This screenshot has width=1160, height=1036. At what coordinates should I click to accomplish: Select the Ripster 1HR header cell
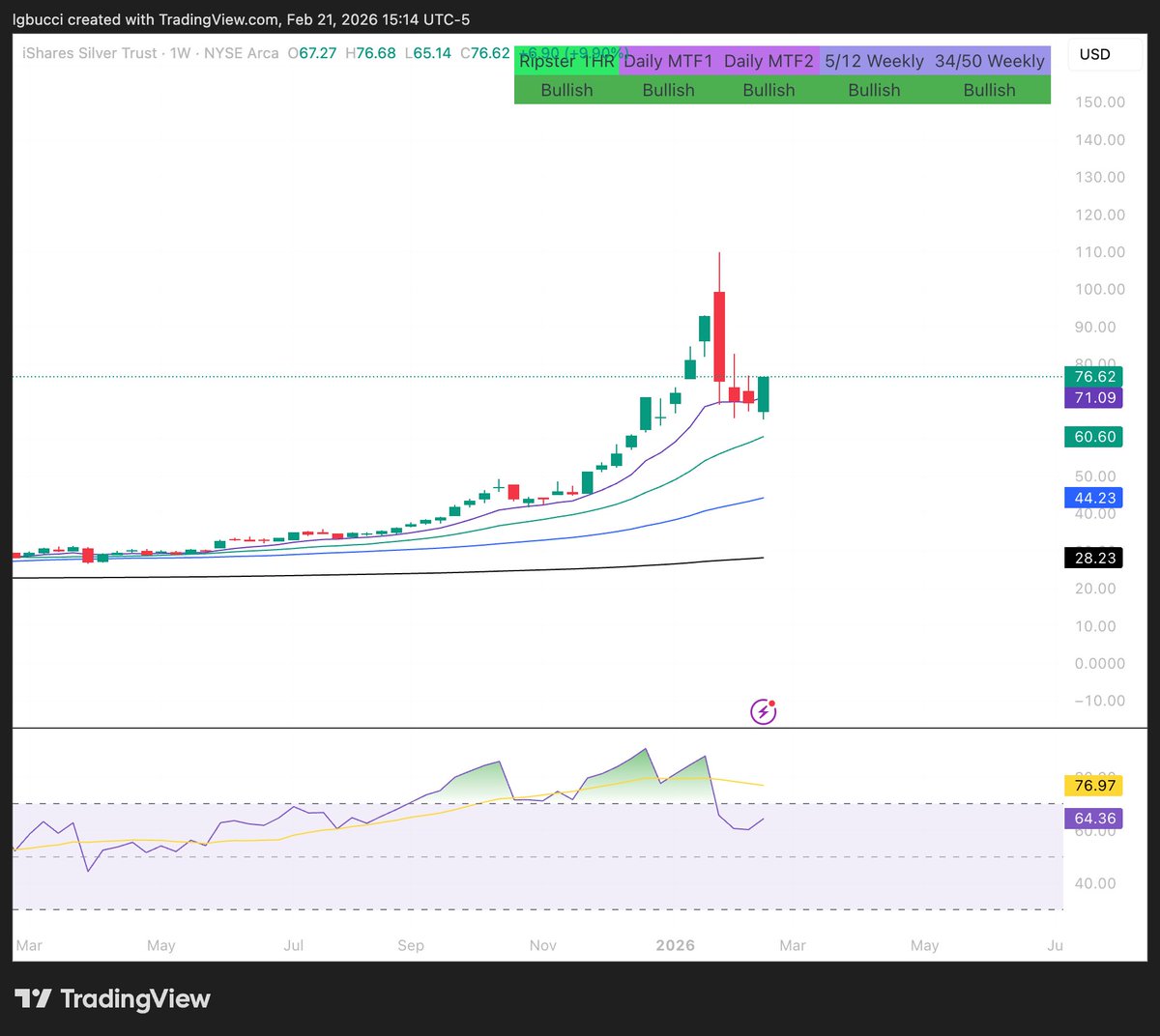click(566, 61)
